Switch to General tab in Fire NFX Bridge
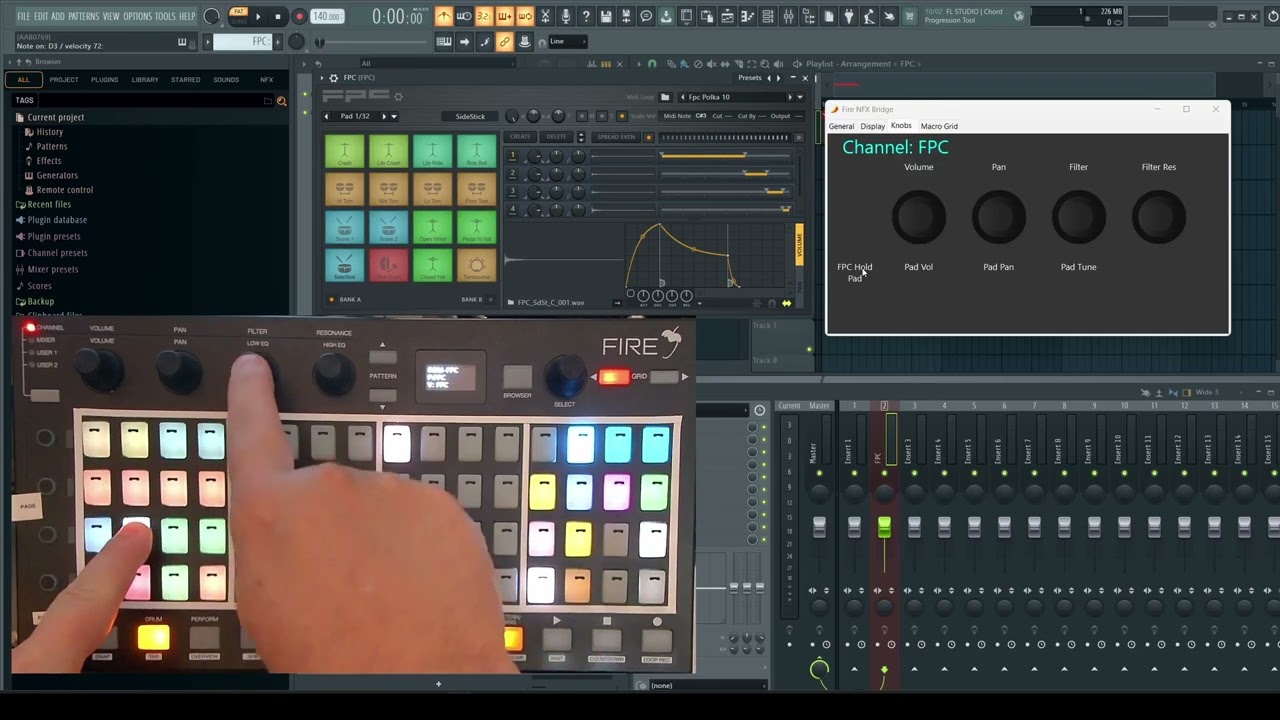Screen dimensions: 1280x720 click(x=841, y=126)
